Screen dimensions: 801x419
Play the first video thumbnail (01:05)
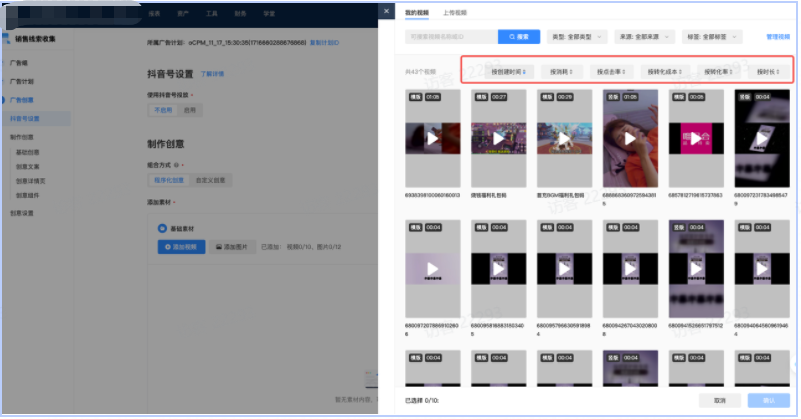[x=431, y=138]
